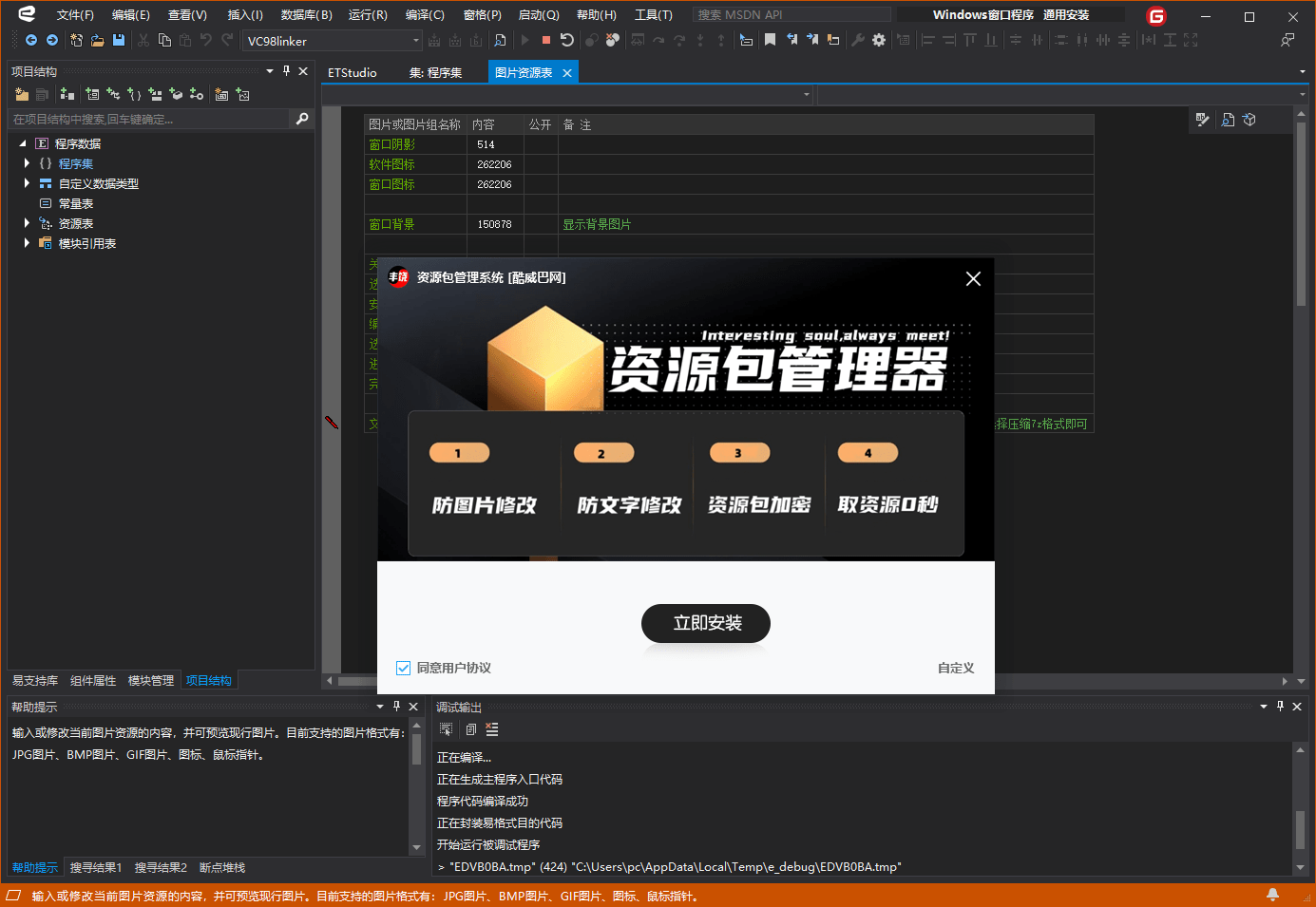Click the 3D cube icon at editor top right
The image size is (1316, 907).
[1249, 120]
